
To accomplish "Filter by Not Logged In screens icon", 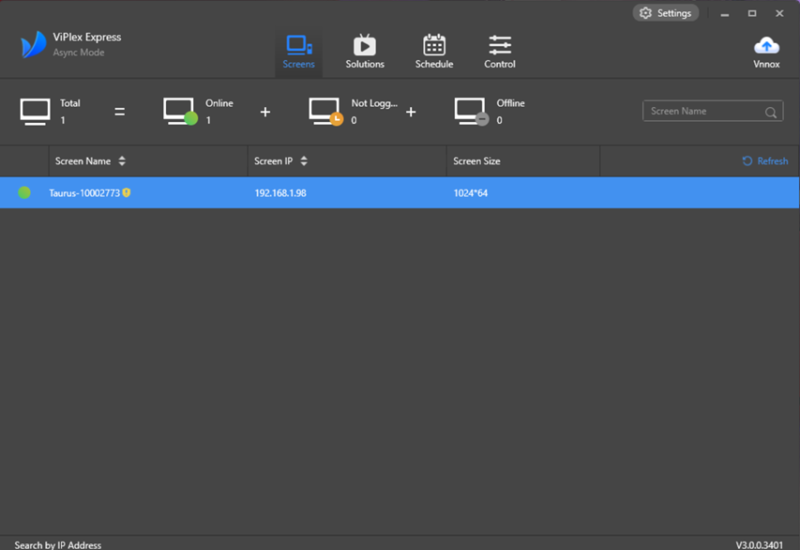I will tap(326, 111).
